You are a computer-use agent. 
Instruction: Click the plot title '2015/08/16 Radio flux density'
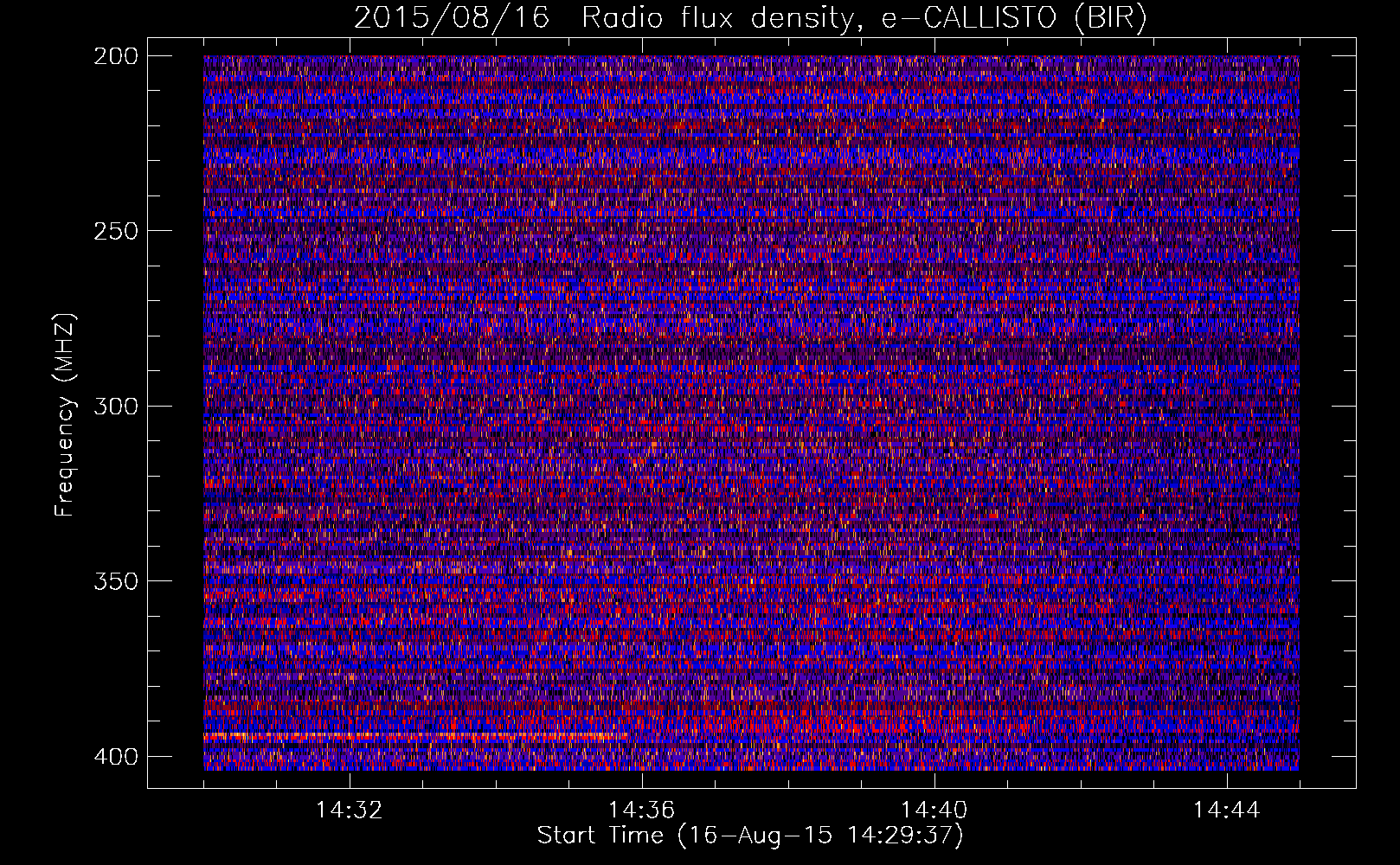[750, 18]
